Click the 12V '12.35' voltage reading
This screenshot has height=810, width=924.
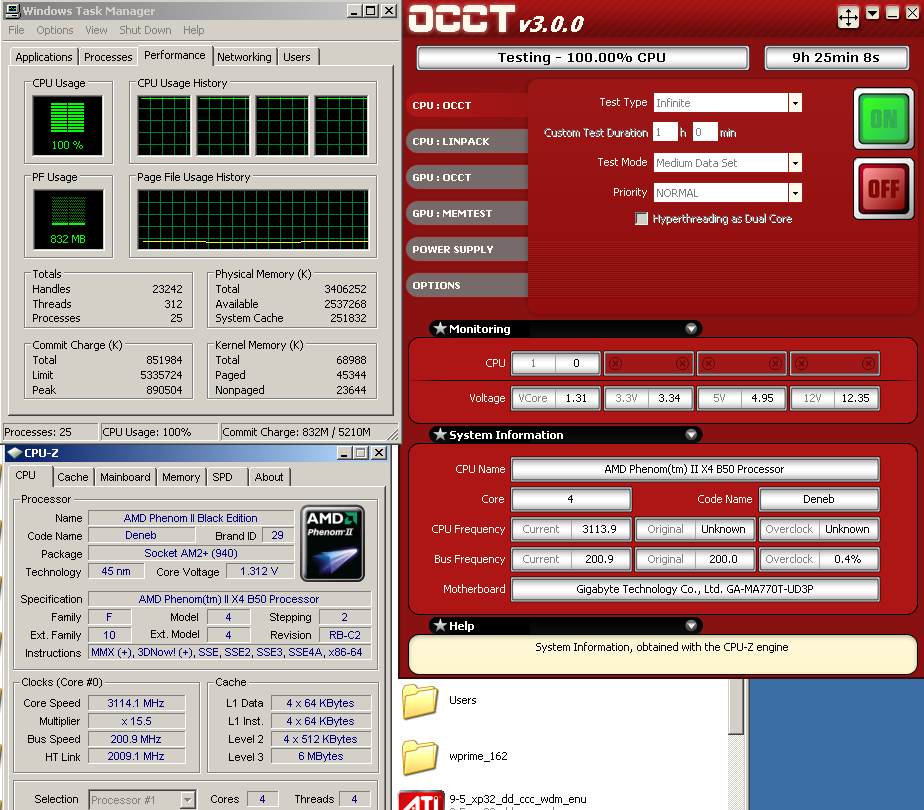click(x=856, y=398)
